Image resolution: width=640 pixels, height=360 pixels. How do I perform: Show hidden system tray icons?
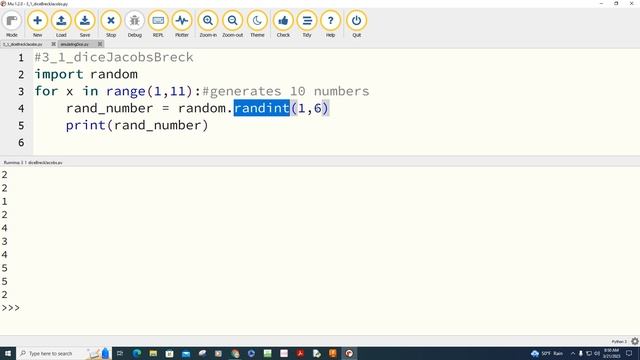(x=573, y=353)
